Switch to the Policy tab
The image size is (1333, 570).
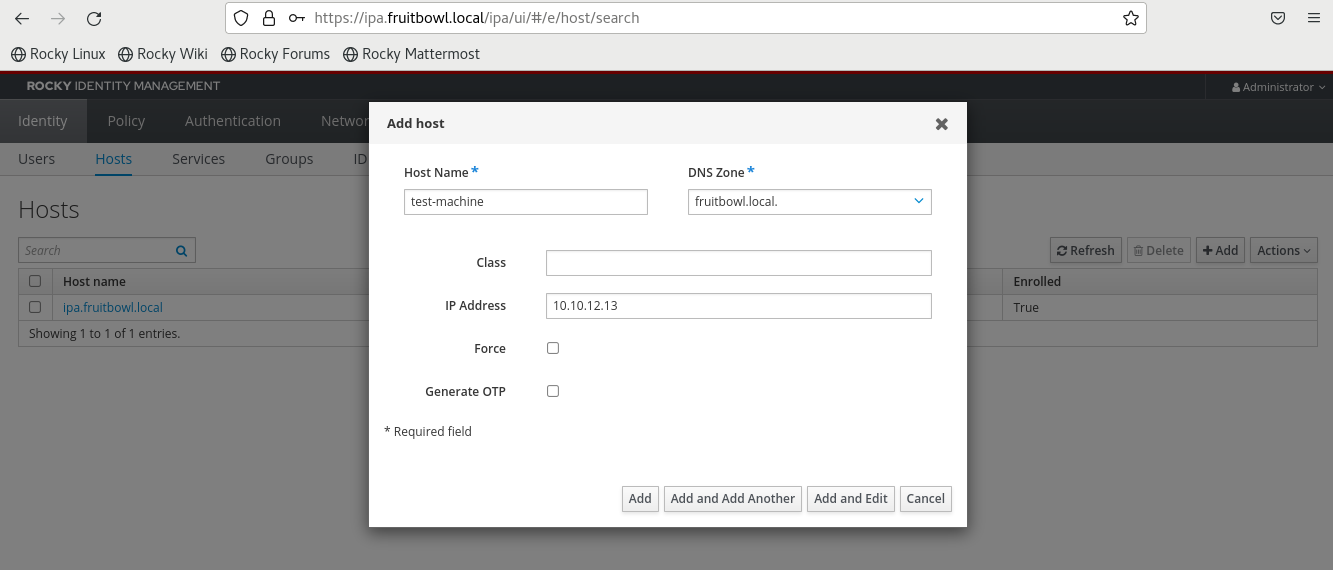(126, 121)
